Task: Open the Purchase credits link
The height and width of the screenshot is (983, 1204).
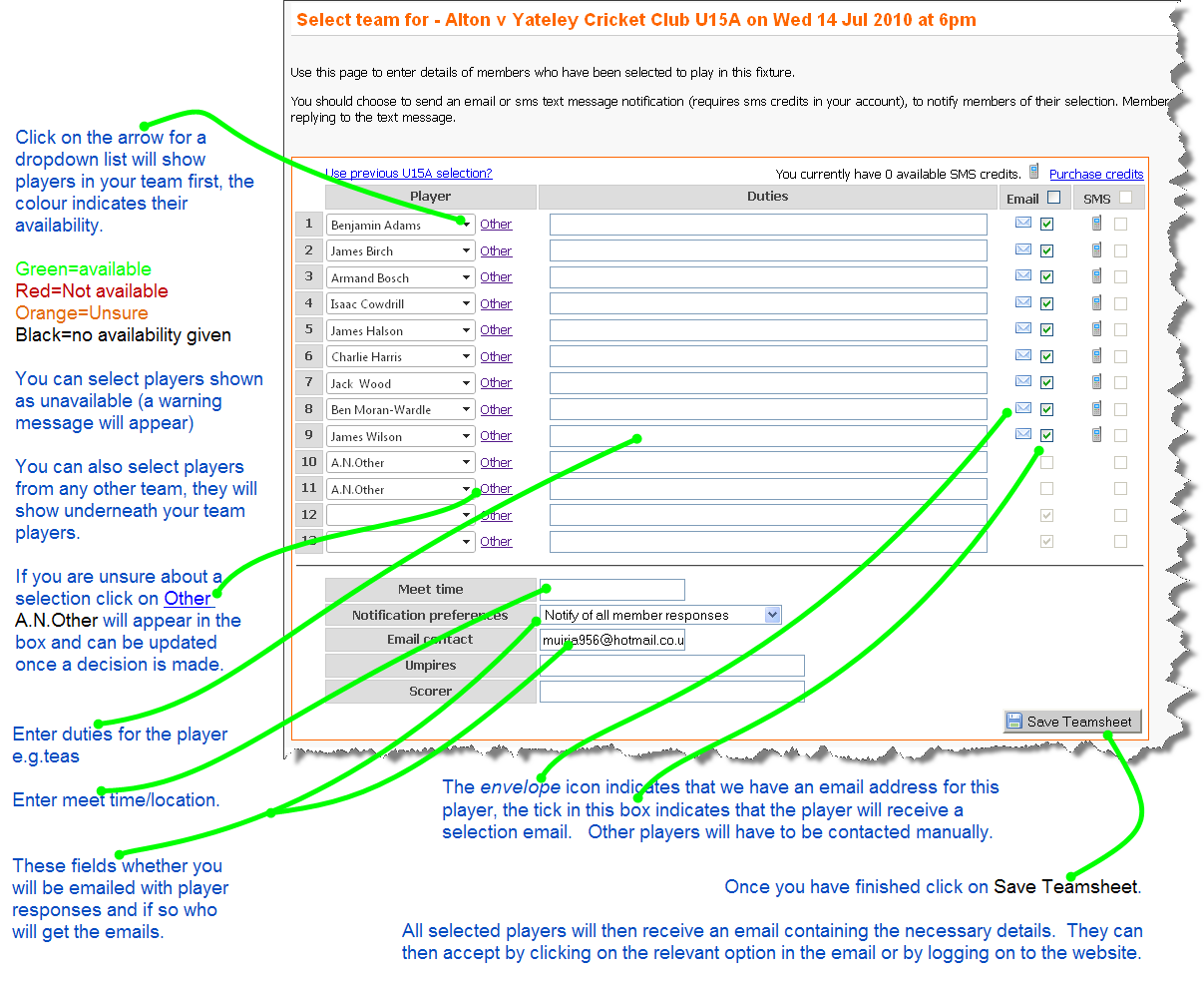Action: 1095,174
